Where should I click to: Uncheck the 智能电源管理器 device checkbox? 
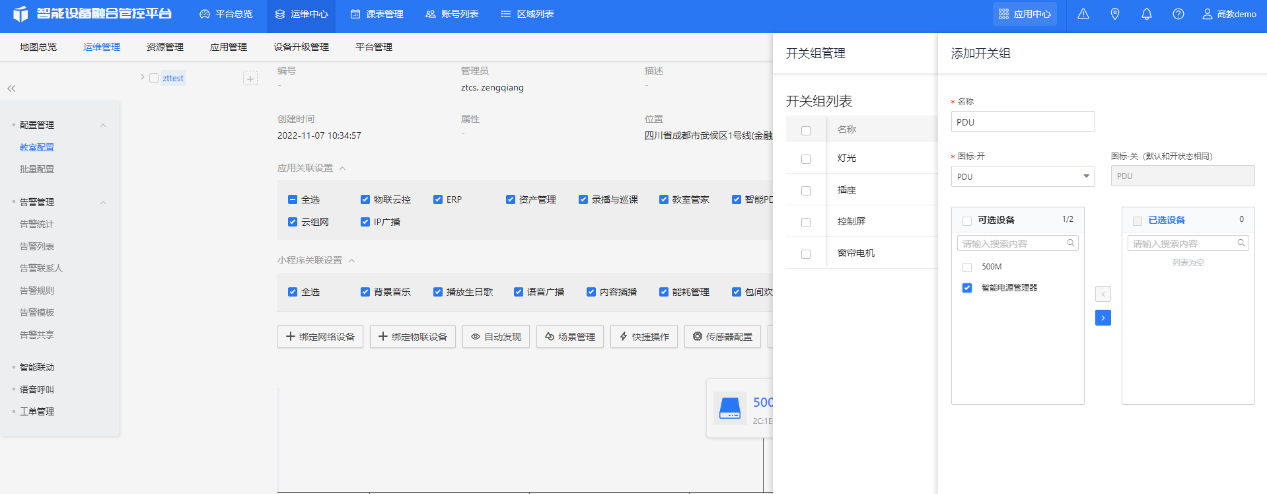pyautogui.click(x=967, y=288)
